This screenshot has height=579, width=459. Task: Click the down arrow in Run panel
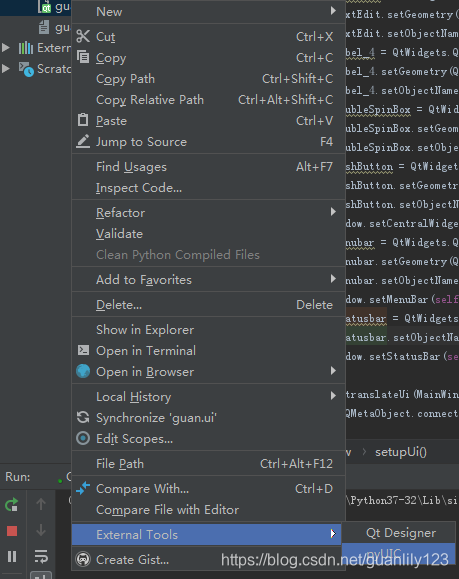click(41, 530)
